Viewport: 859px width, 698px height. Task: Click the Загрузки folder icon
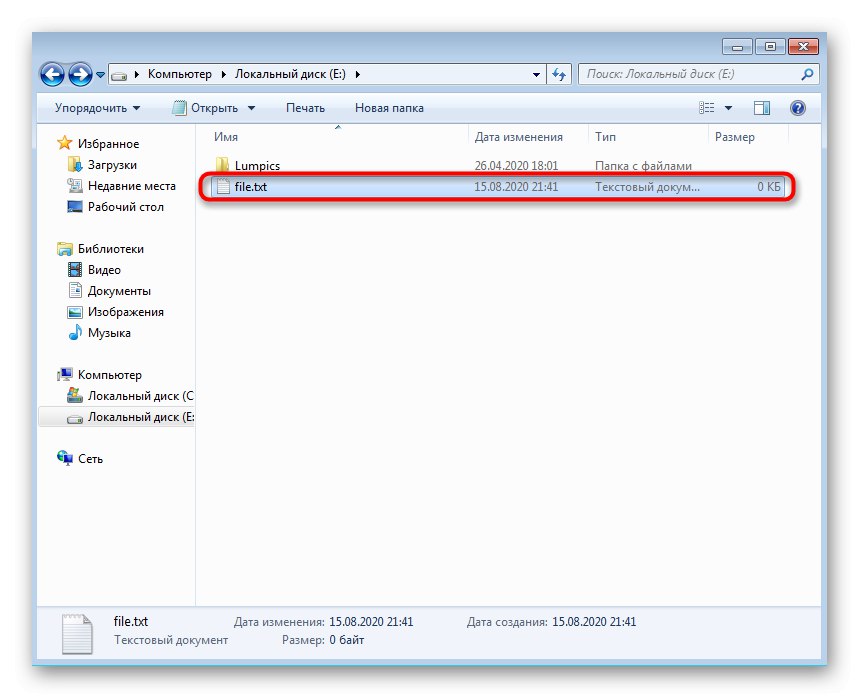[x=74, y=164]
